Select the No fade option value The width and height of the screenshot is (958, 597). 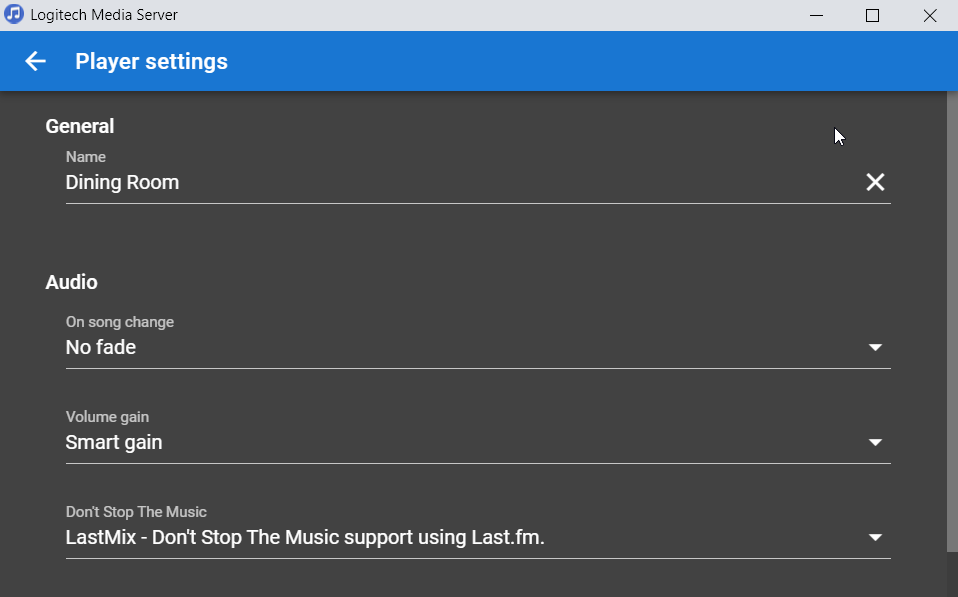pos(101,347)
